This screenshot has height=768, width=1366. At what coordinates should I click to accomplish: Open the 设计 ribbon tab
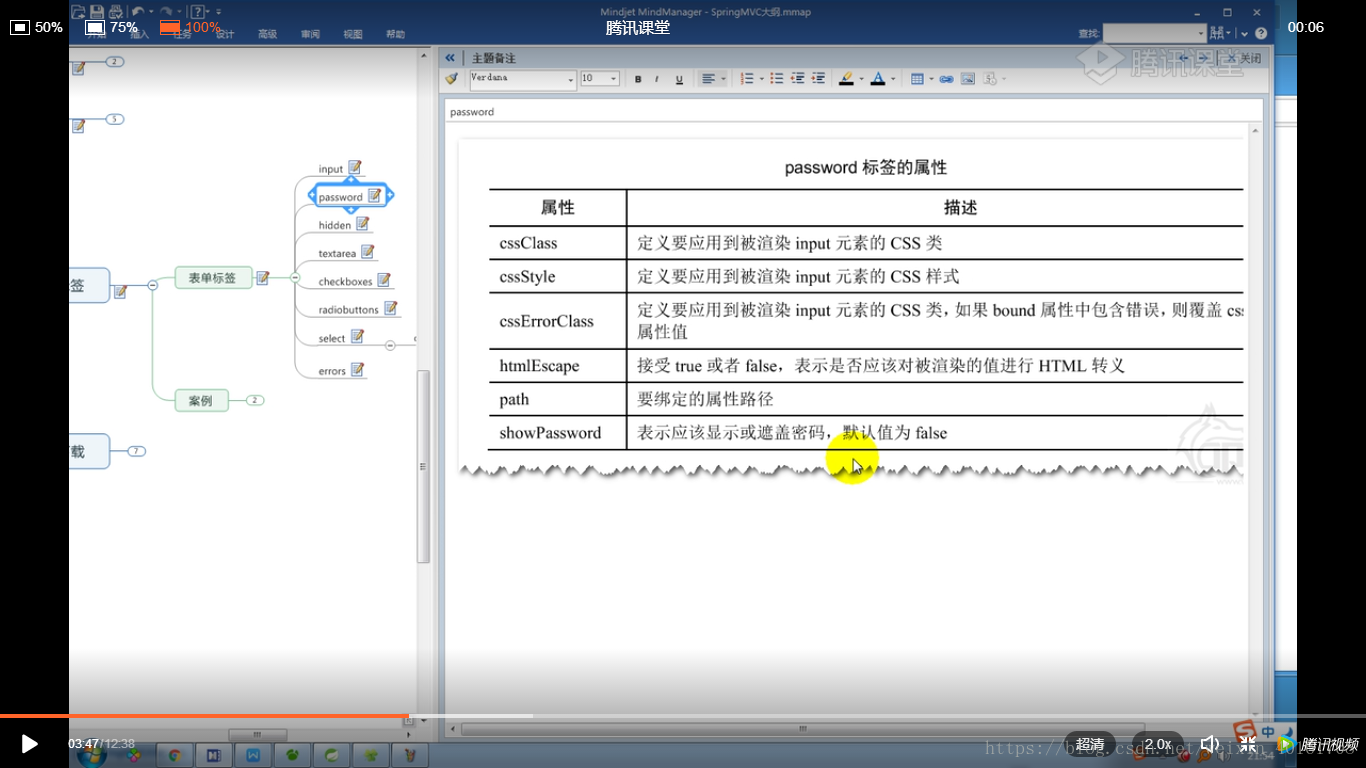point(225,34)
